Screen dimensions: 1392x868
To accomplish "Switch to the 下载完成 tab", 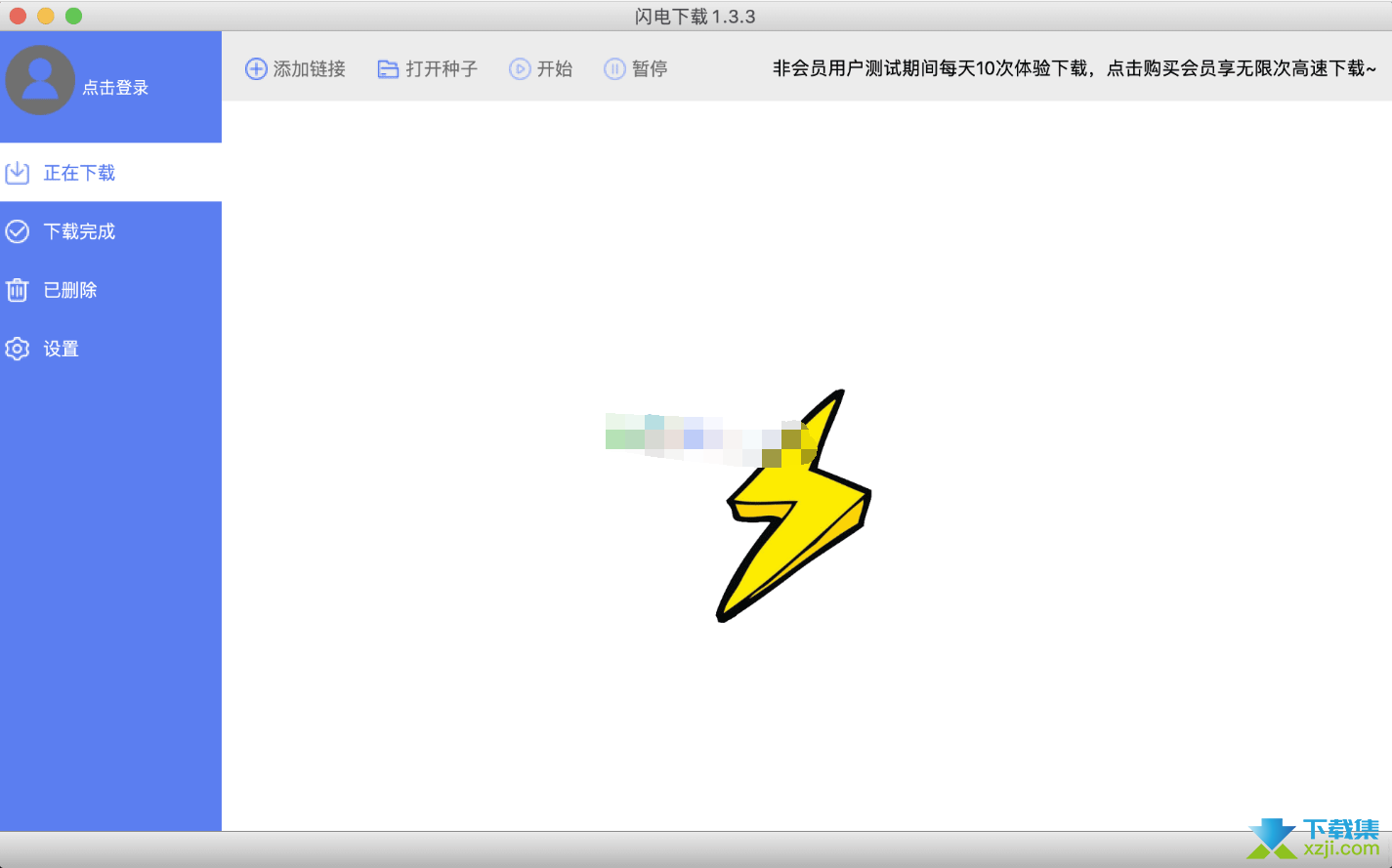I will [79, 231].
